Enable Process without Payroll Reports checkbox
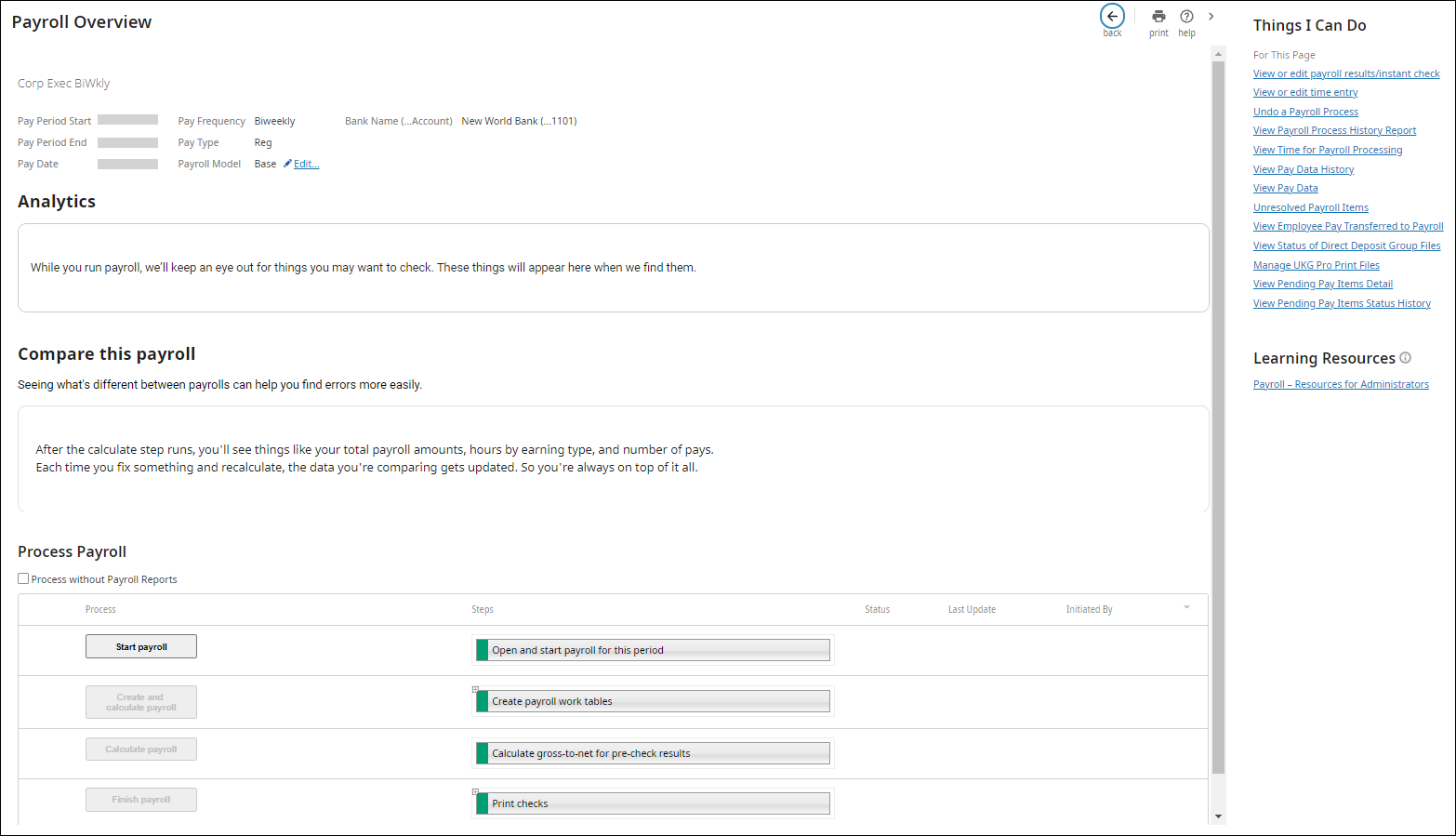The width and height of the screenshot is (1456, 836). click(x=23, y=578)
